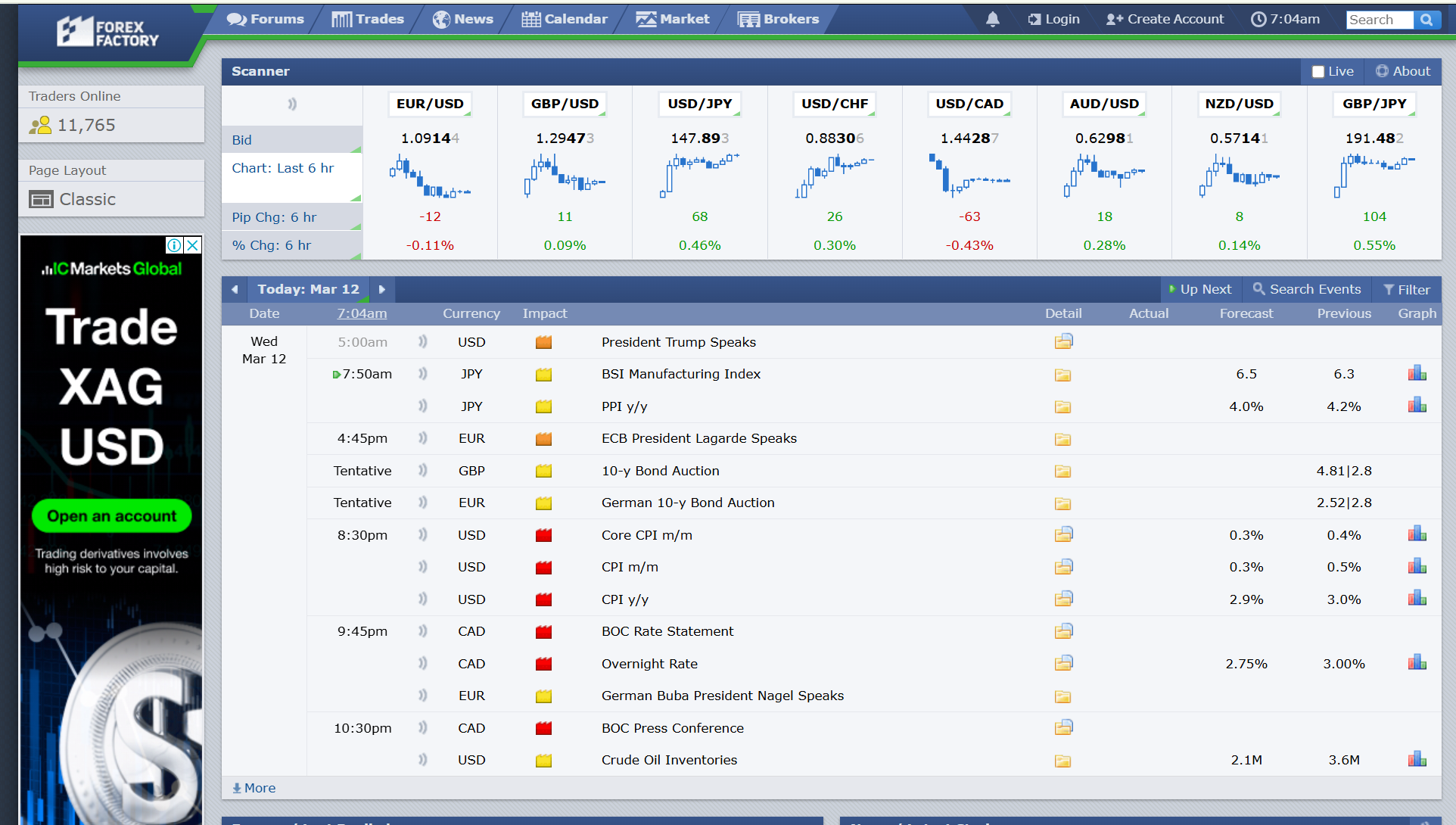
Task: Open detail folder for President Trump Speaks
Action: pyautogui.click(x=1063, y=342)
